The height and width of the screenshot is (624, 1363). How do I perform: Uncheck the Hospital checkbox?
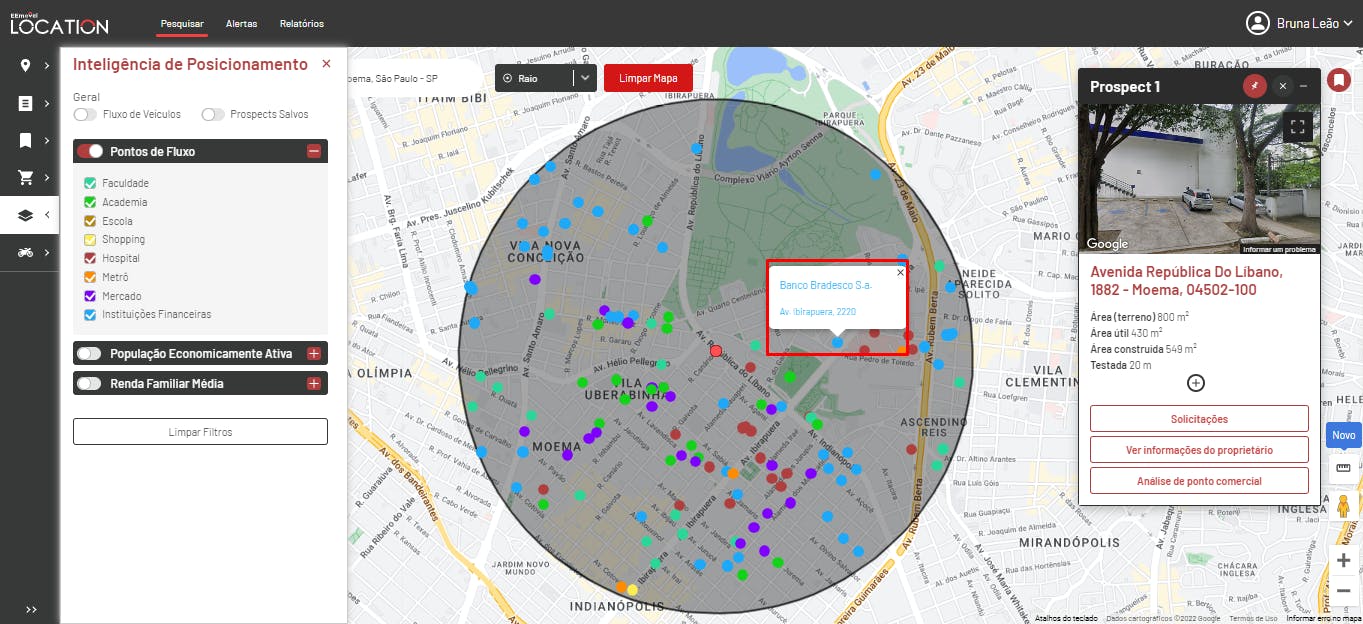(90, 258)
